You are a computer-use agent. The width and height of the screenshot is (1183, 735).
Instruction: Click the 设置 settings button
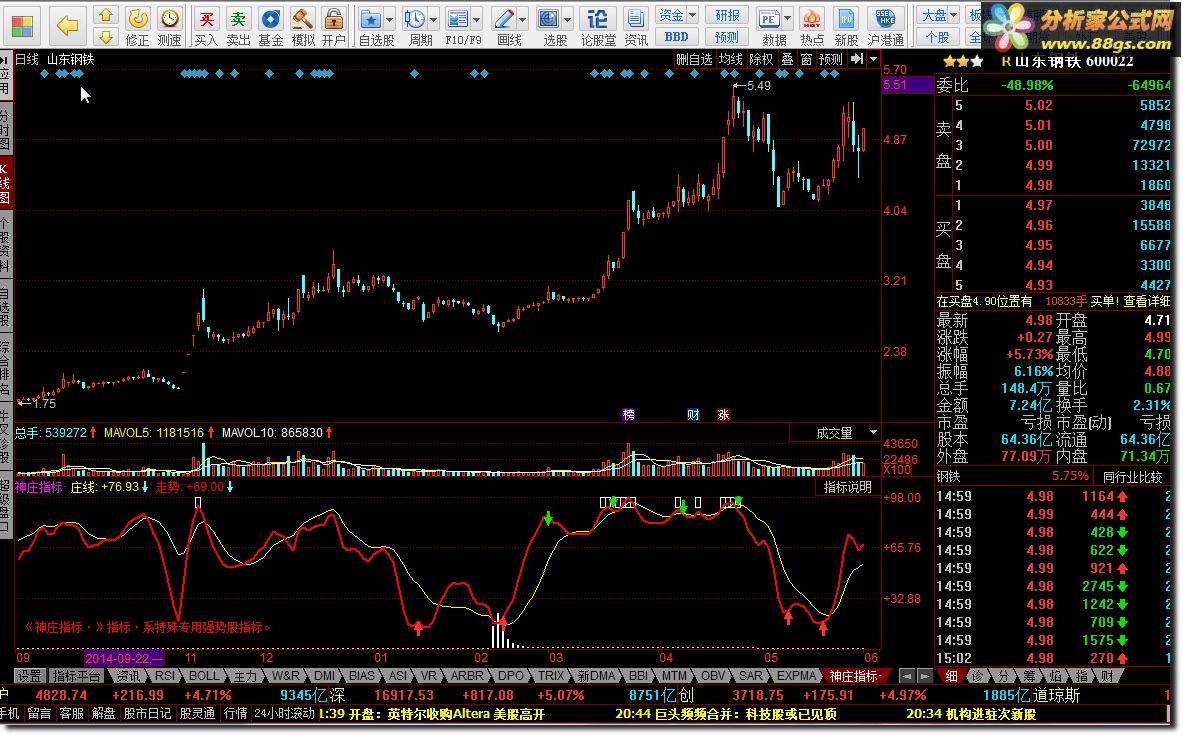click(29, 676)
